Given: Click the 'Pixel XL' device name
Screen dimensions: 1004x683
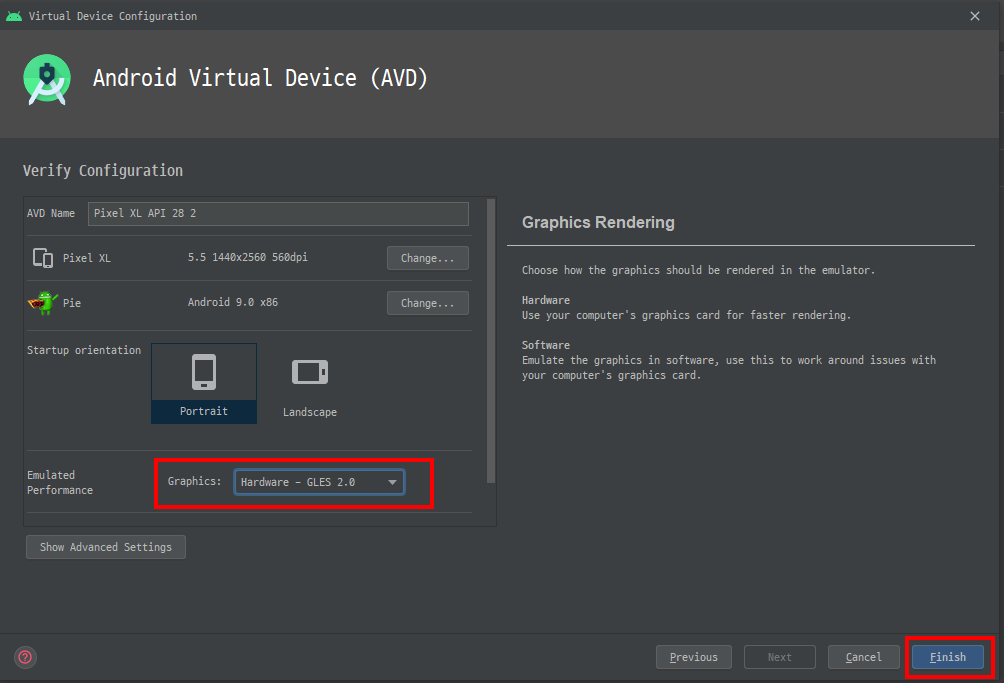Looking at the screenshot, I should [86, 258].
